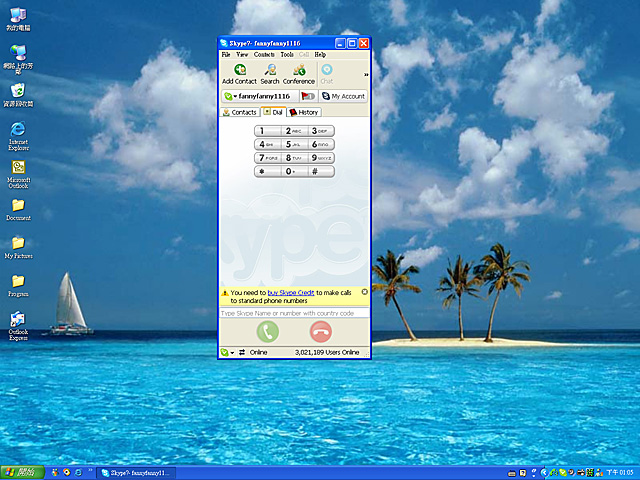Click the taskbar clock

pos(621,473)
